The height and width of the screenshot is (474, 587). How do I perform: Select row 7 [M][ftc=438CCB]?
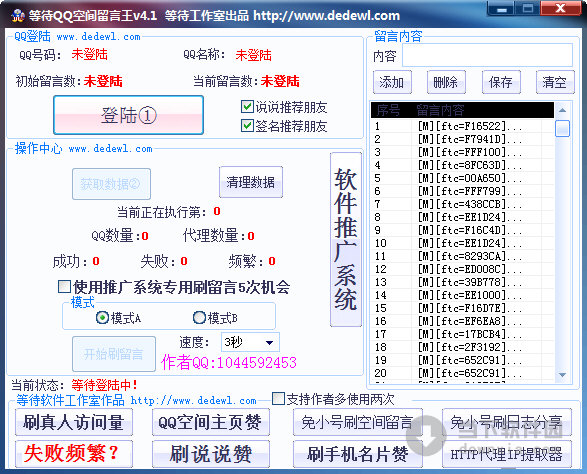pyautogui.click(x=462, y=204)
